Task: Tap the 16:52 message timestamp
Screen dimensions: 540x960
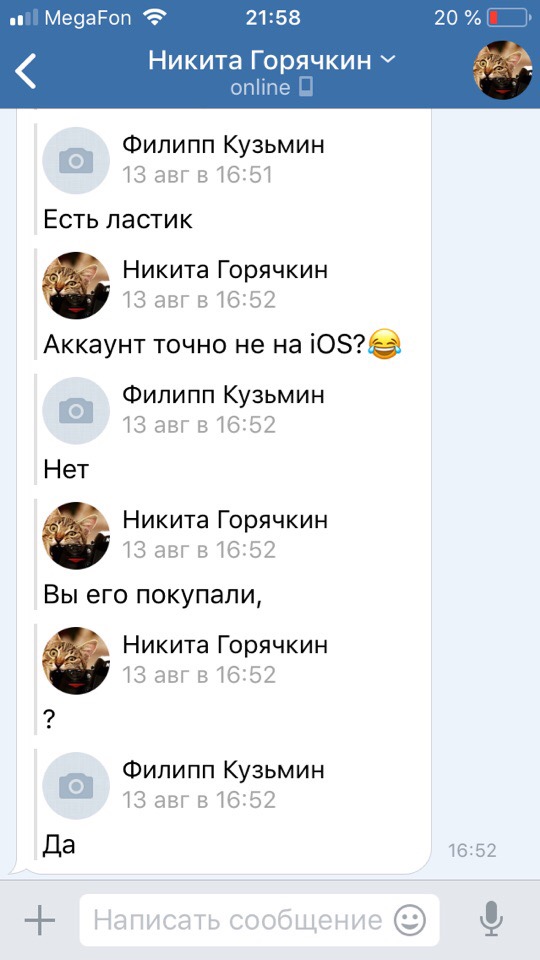Action: (x=472, y=850)
